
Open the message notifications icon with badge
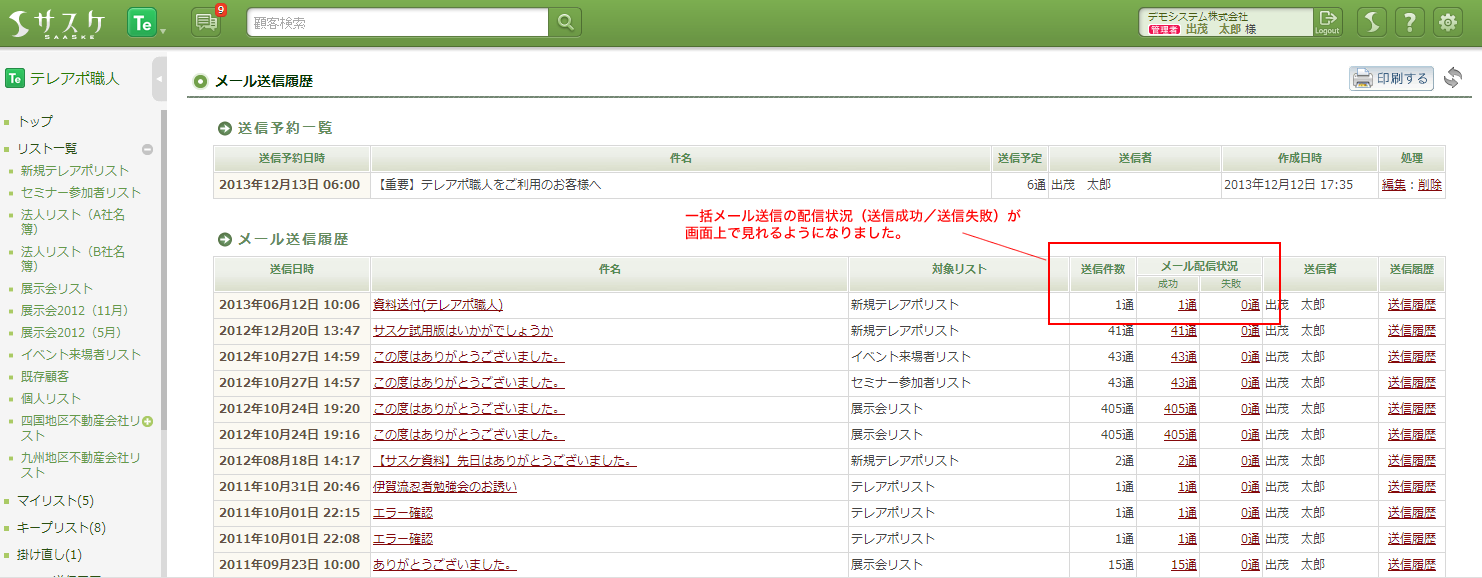pos(206,22)
